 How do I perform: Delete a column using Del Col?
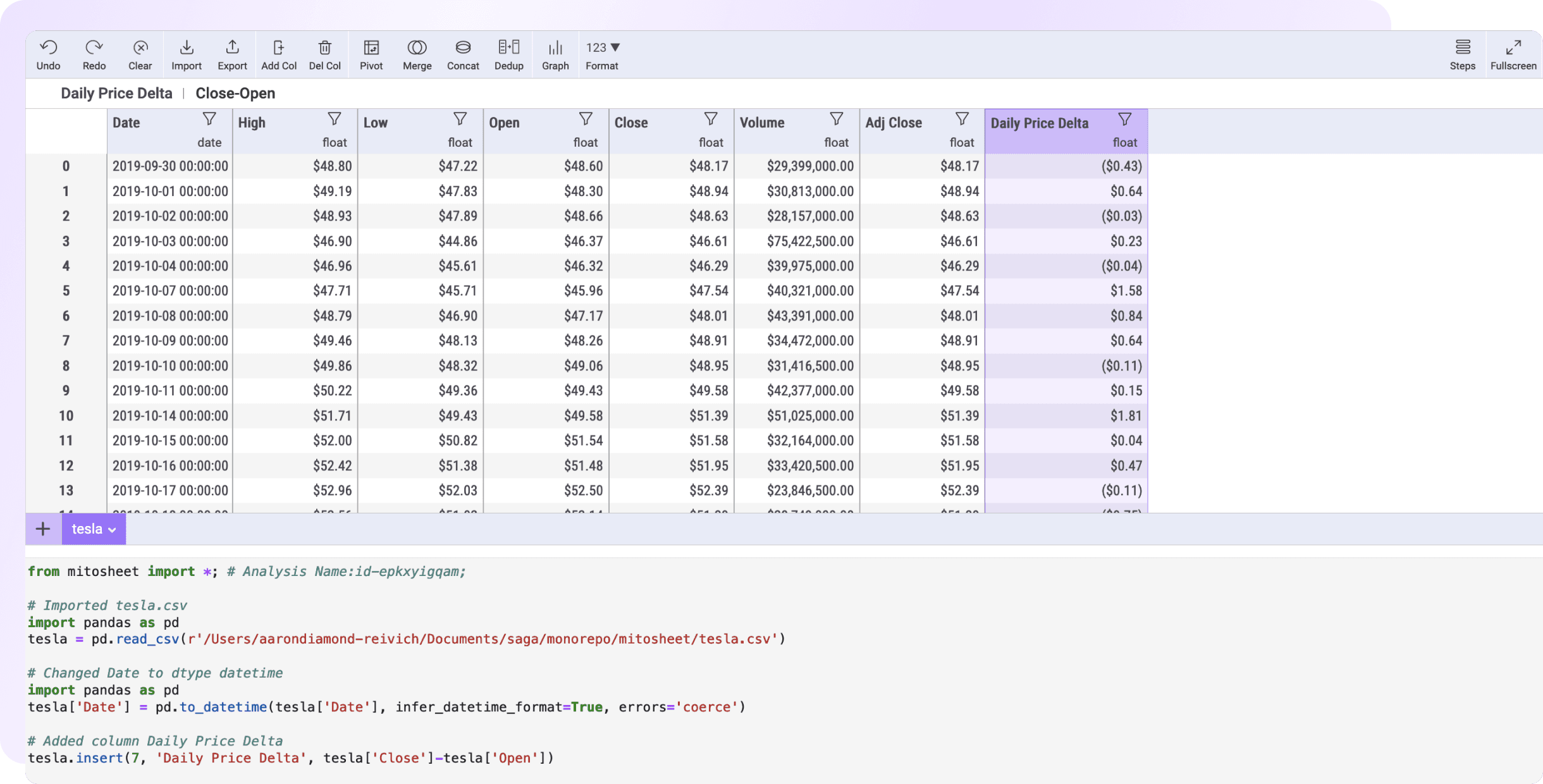tap(325, 54)
